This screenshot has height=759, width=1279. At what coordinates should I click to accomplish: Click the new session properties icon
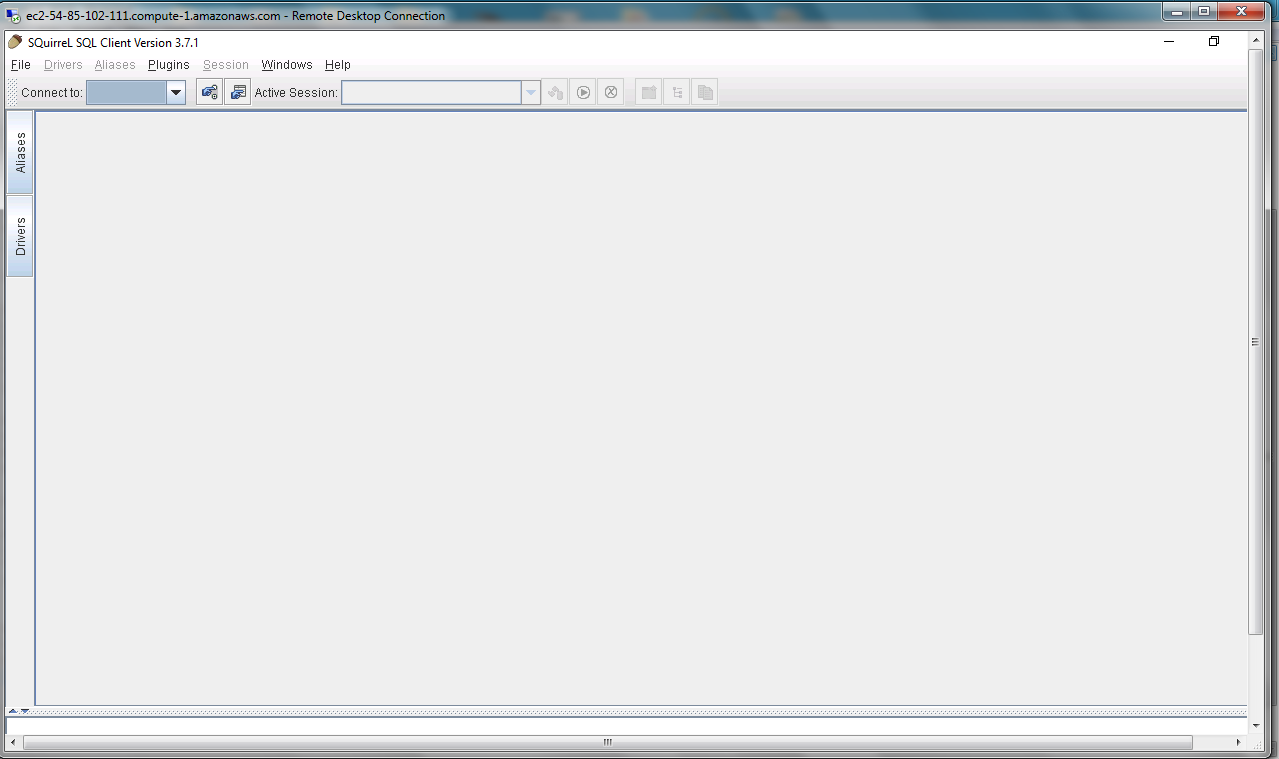[237, 93]
